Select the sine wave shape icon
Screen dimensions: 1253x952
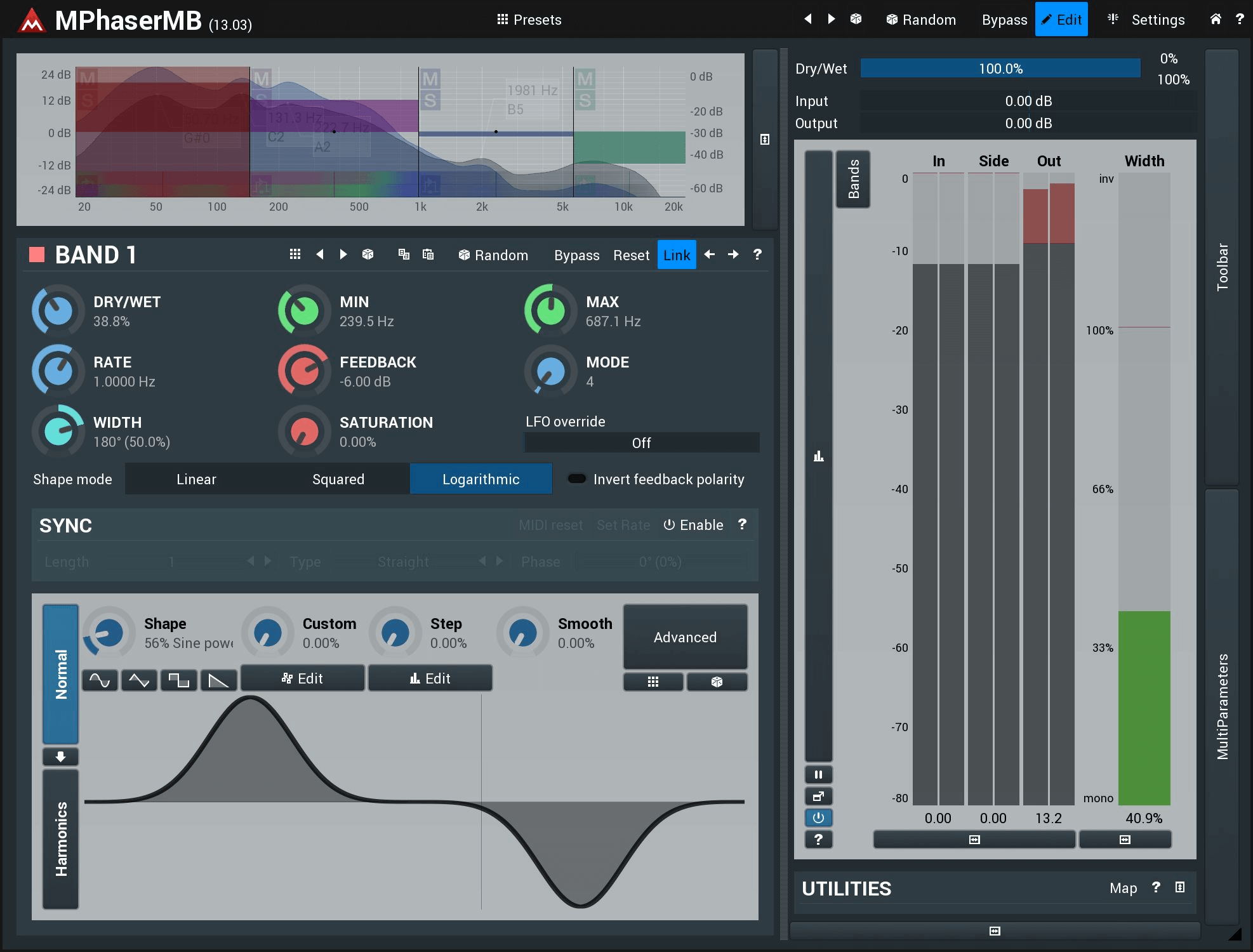pos(100,680)
